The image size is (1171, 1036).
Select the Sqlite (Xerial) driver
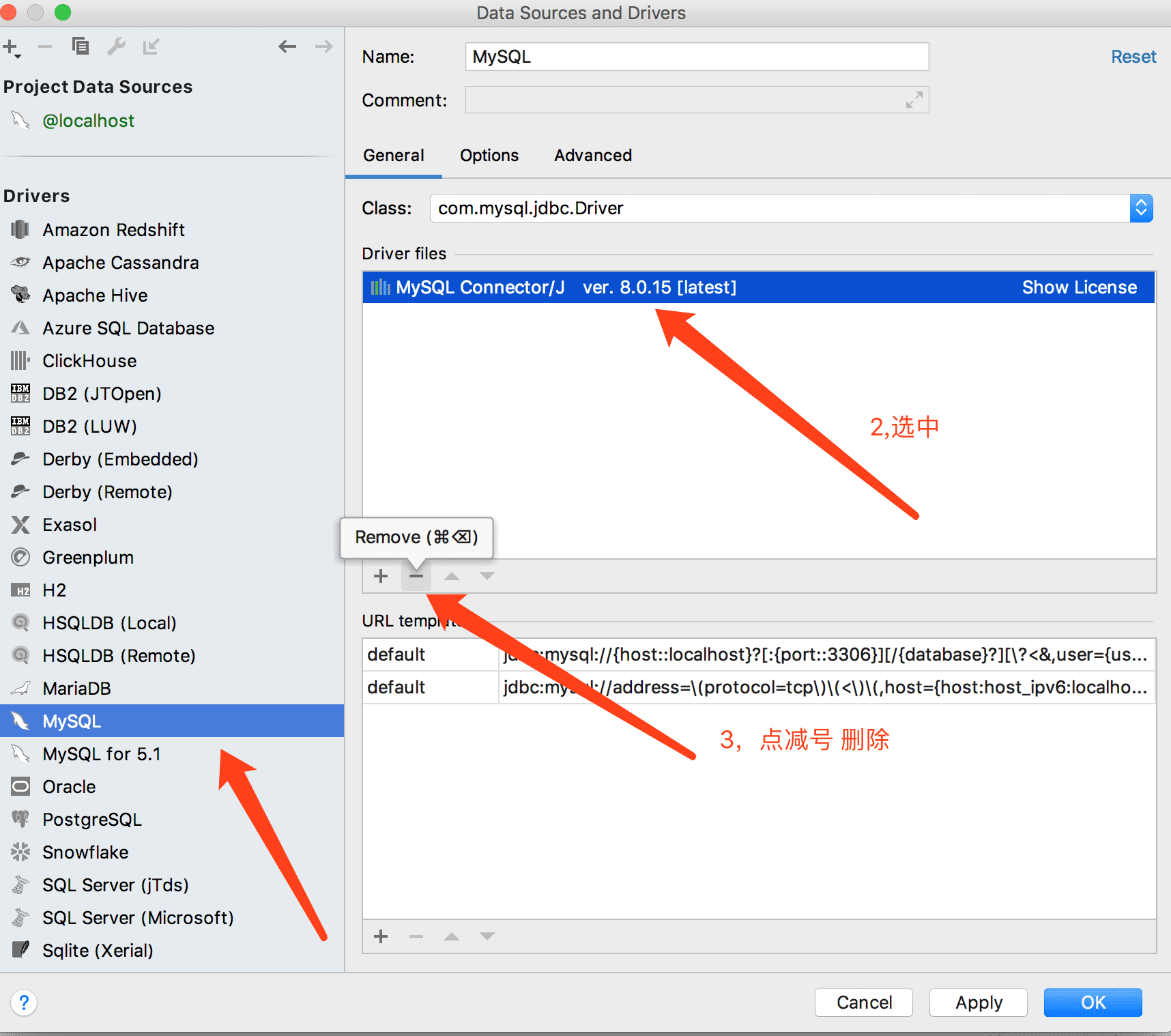[x=172, y=951]
